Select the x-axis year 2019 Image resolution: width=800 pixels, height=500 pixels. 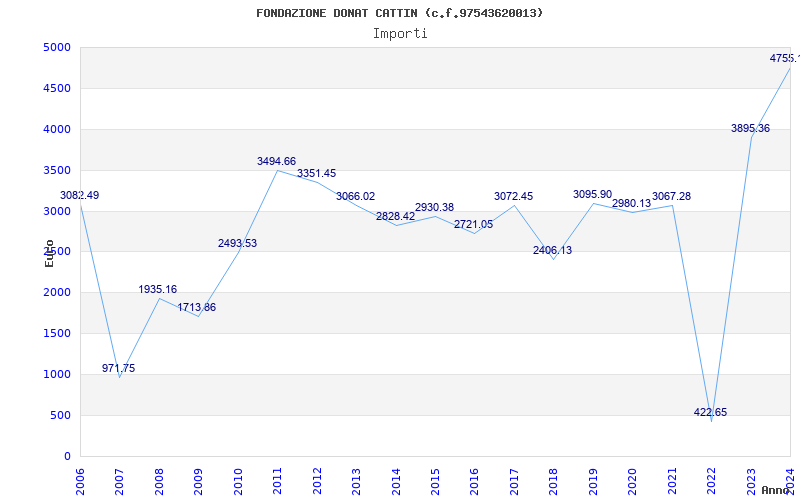click(593, 482)
